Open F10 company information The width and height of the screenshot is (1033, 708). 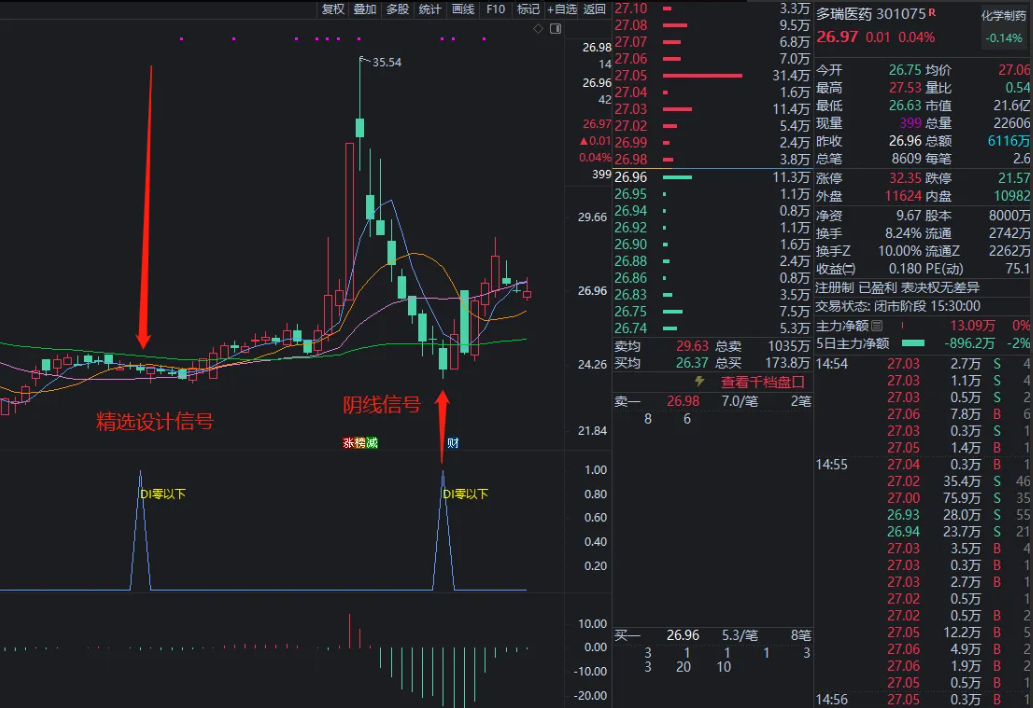click(495, 9)
